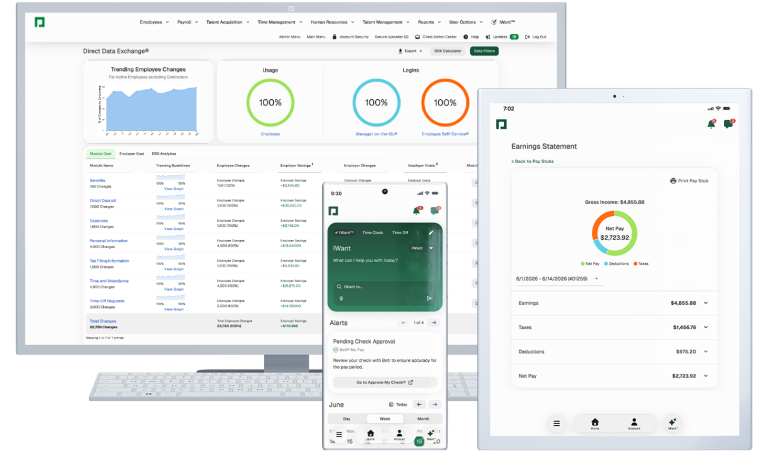The image size is (768, 457).
Task: Switch phone calendar to Month view
Action: coord(423,419)
